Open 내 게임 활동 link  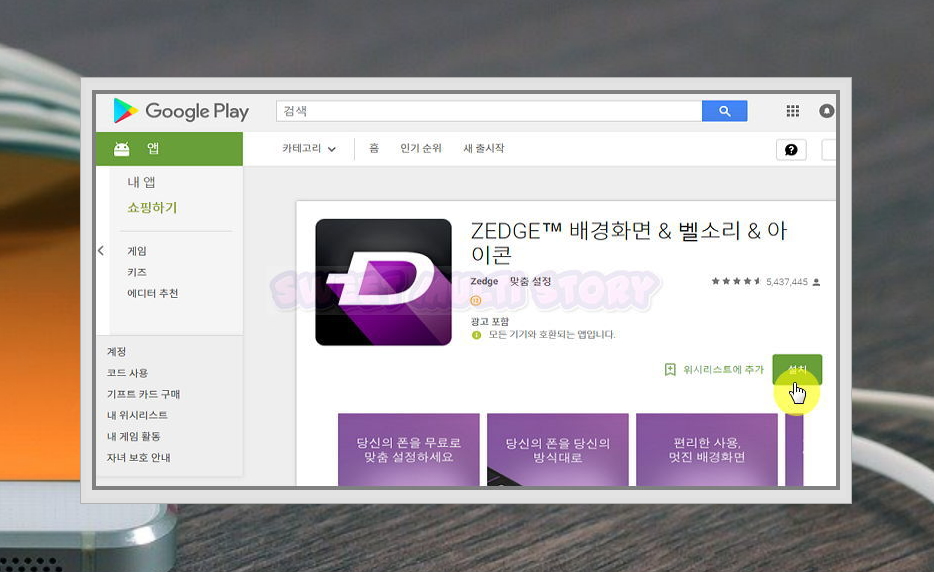coord(133,436)
